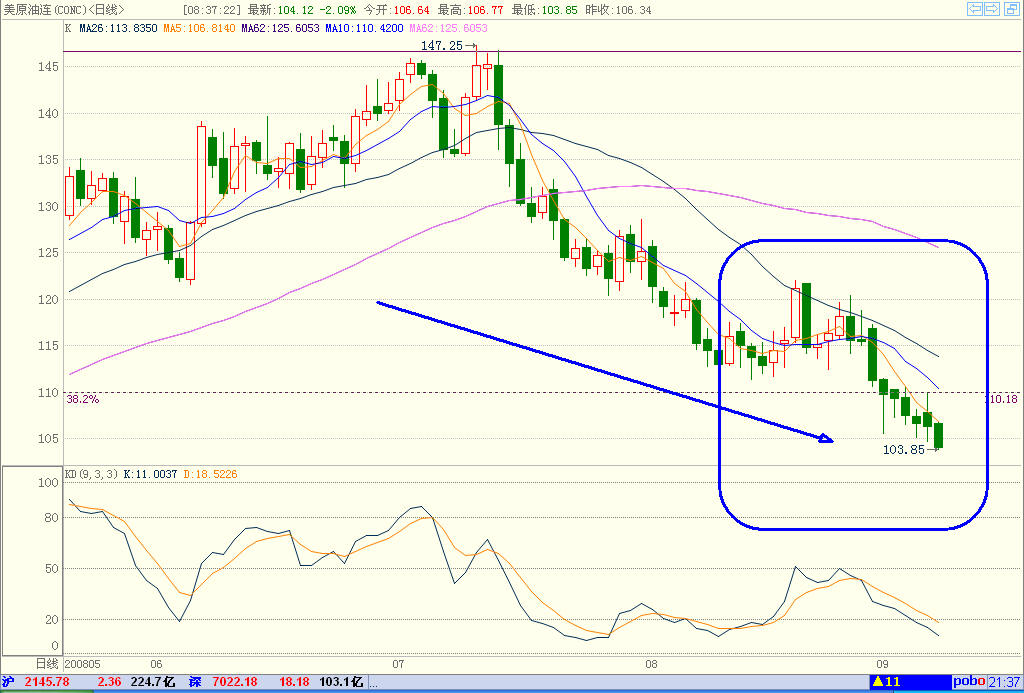Click the 38.2% retracement label

(82, 399)
